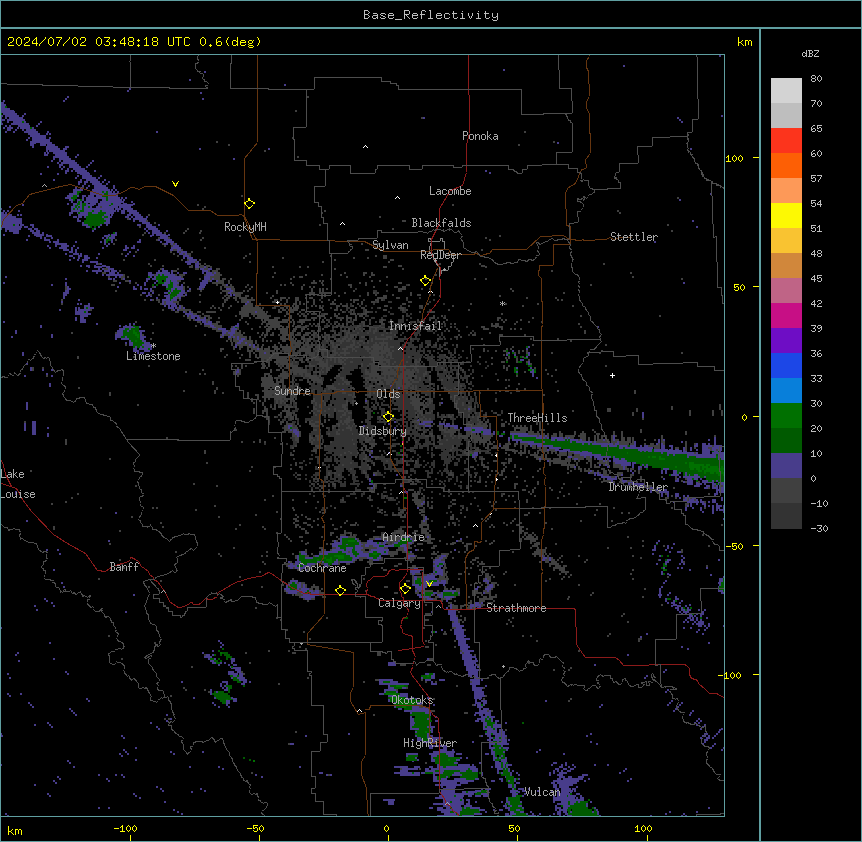Select the 0 tick label on the horizontal axis

(x=386, y=828)
